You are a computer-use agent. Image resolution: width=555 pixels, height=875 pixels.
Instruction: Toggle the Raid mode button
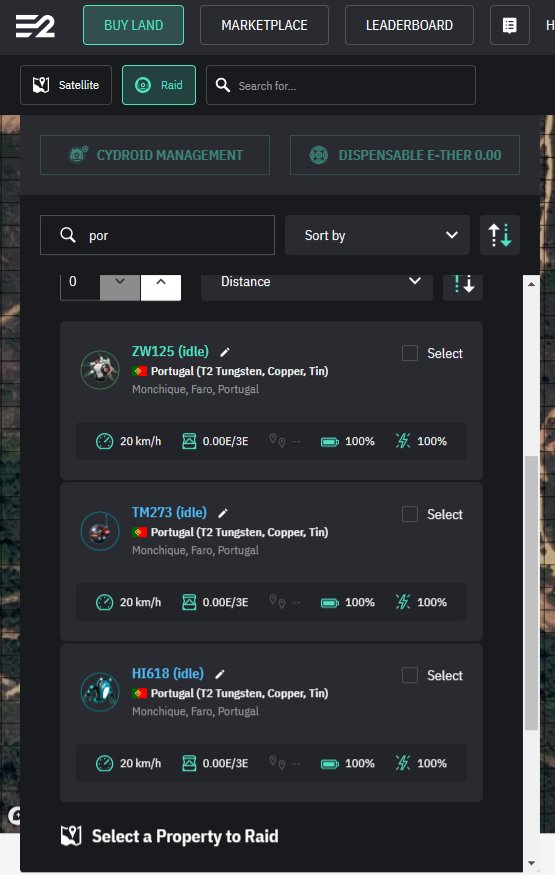pyautogui.click(x=159, y=85)
